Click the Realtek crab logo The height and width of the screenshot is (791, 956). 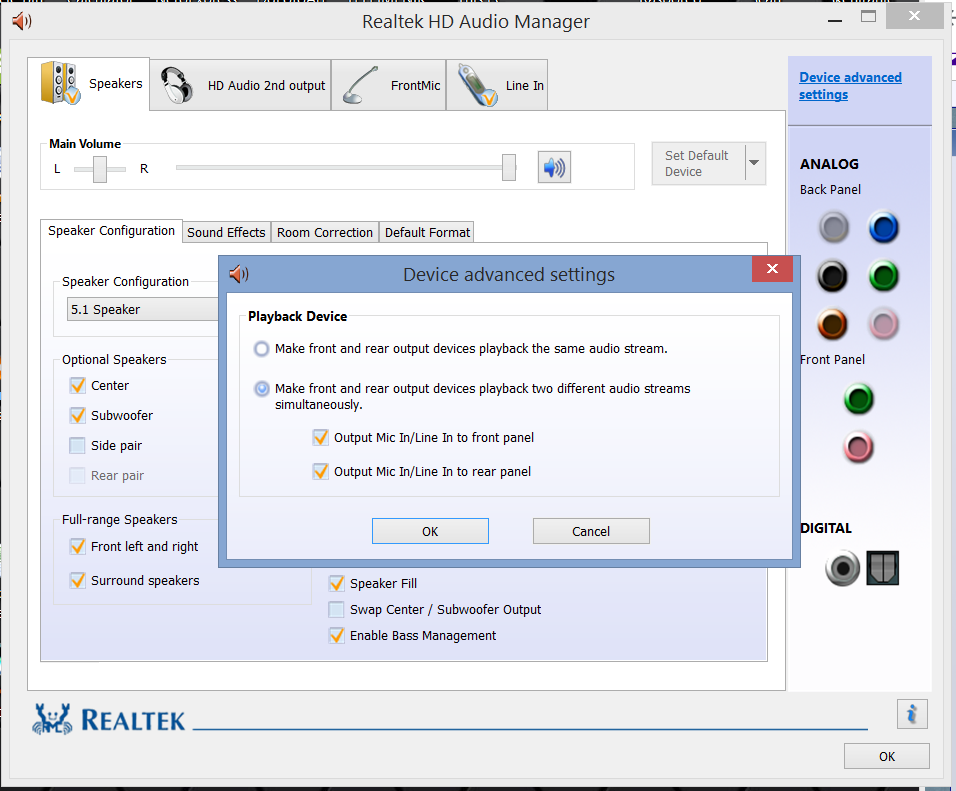click(52, 719)
